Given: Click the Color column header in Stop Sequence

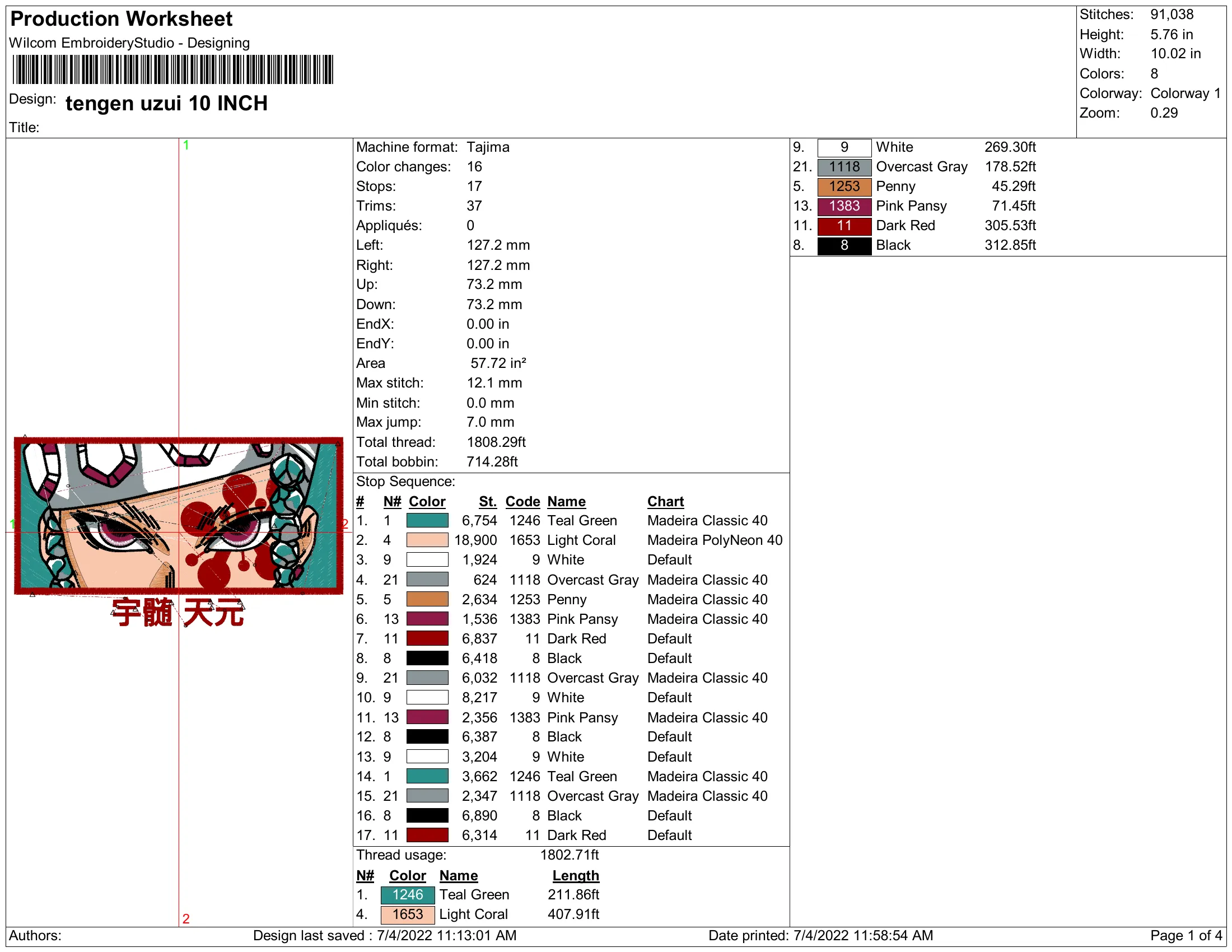Looking at the screenshot, I should pyautogui.click(x=427, y=502).
